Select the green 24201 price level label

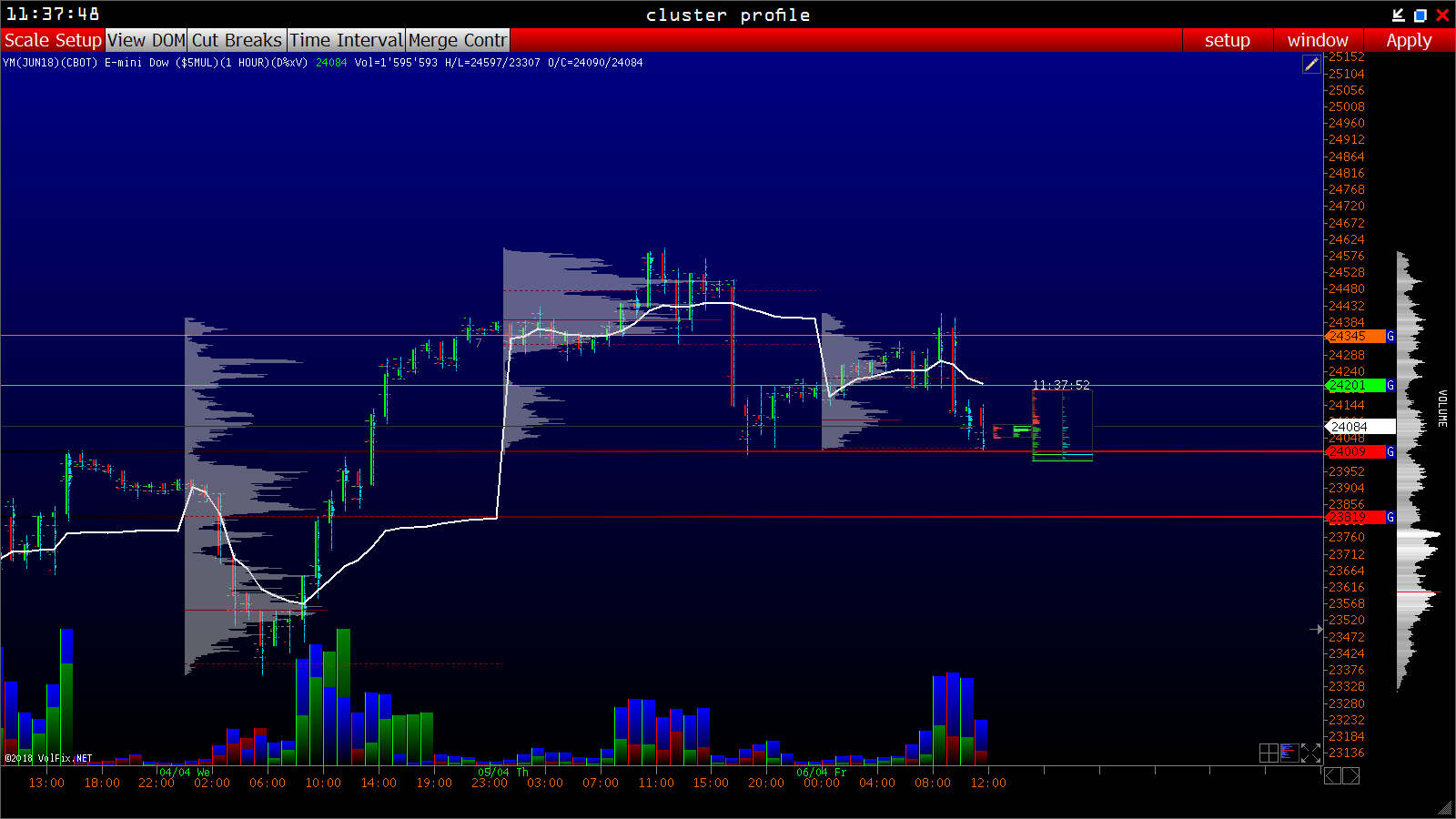tap(1355, 386)
